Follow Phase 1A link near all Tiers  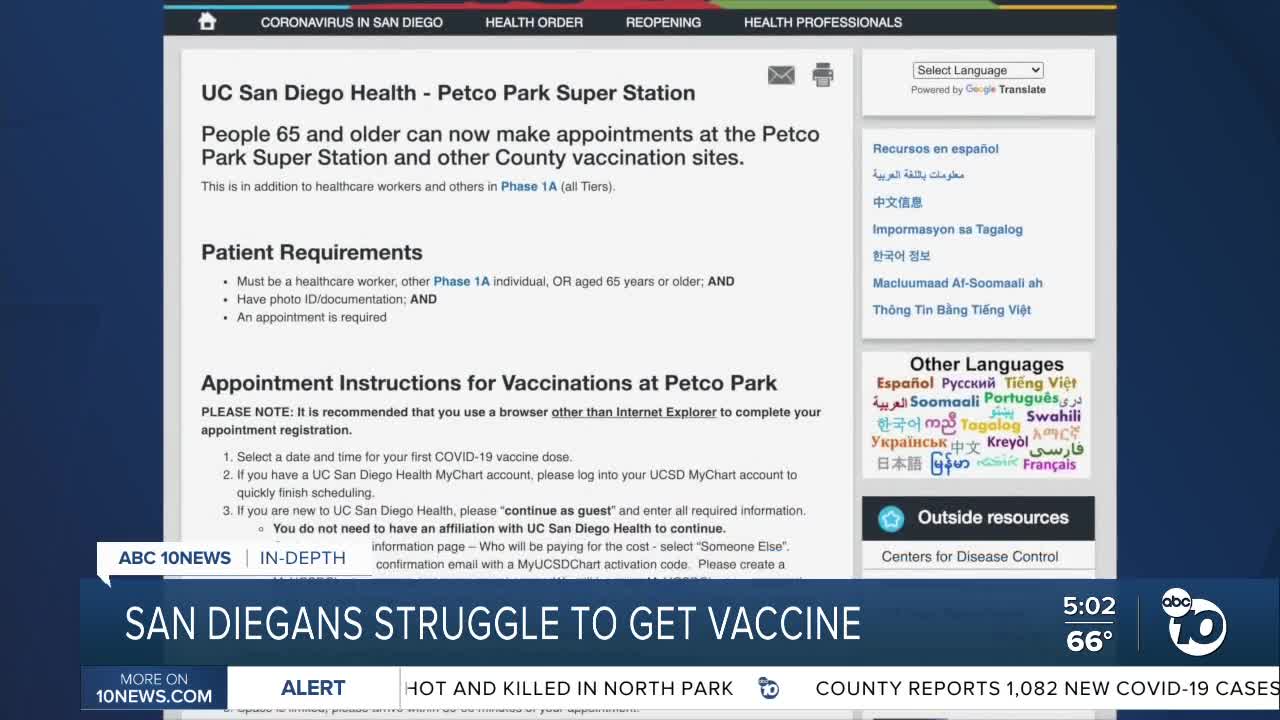pyautogui.click(x=529, y=186)
